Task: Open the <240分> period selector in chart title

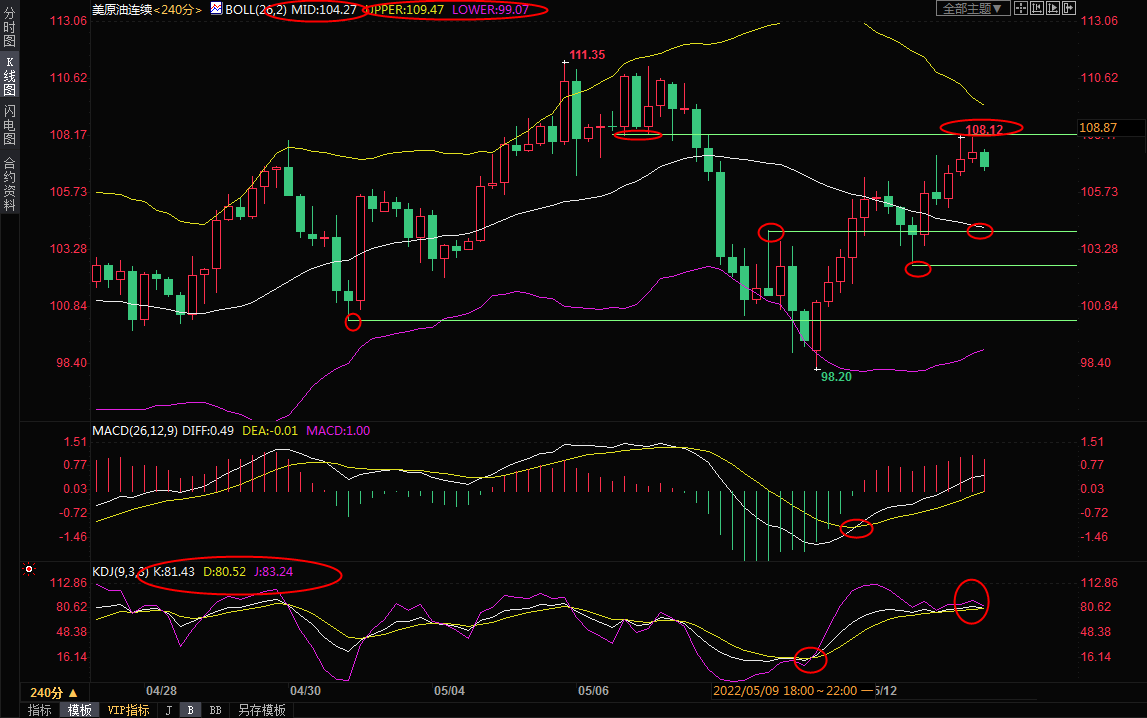Action: pos(175,9)
